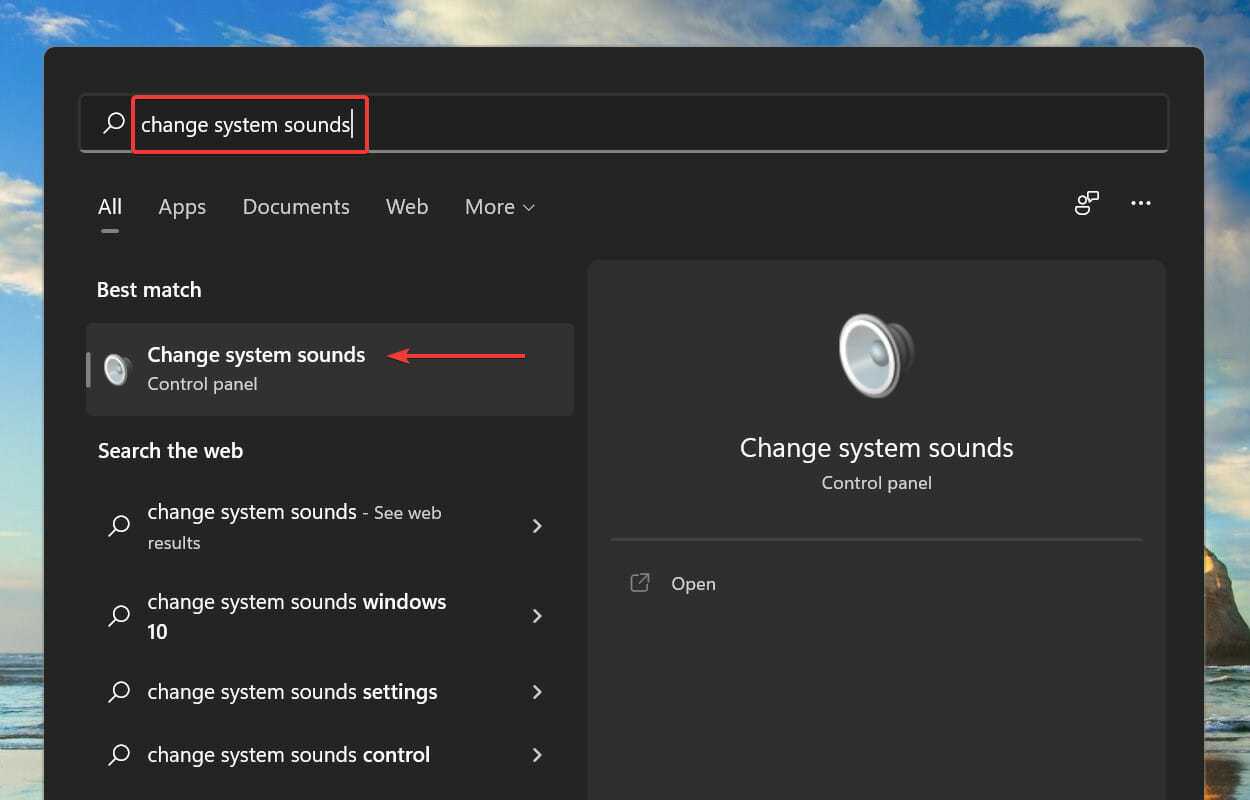Expand arrow for 'change system sounds windows 10'
Screen dimensions: 1250x800
point(537,616)
